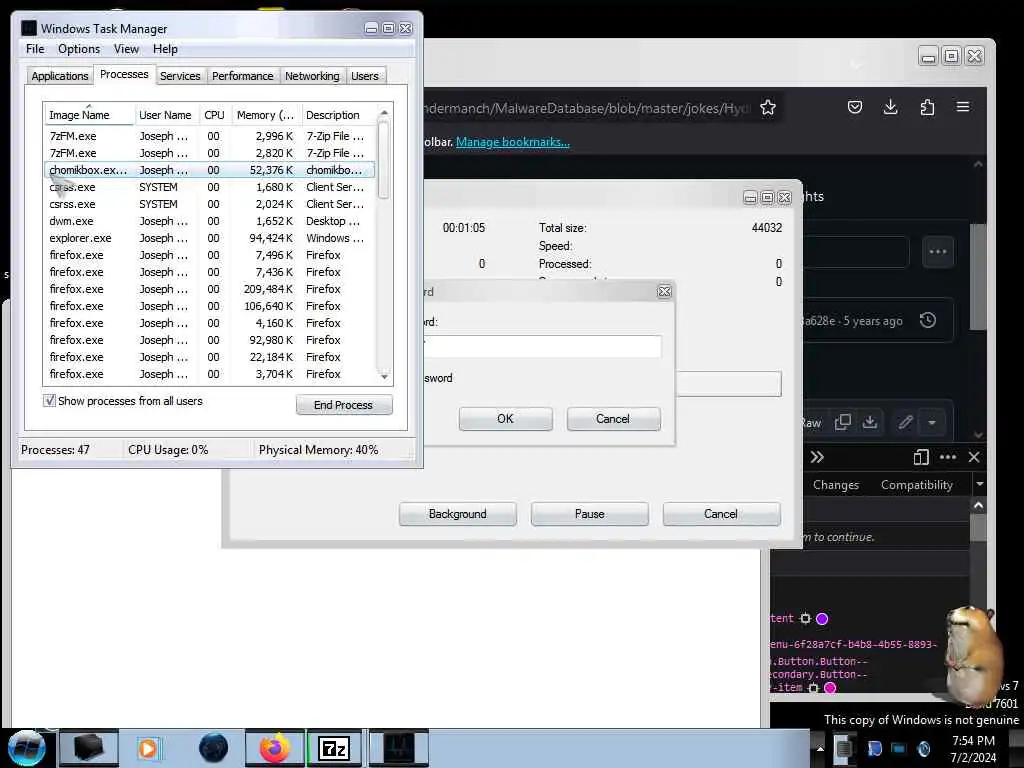The image size is (1024, 768).
Task: Select the chomikbox.exe process row
Action: click(x=210, y=170)
